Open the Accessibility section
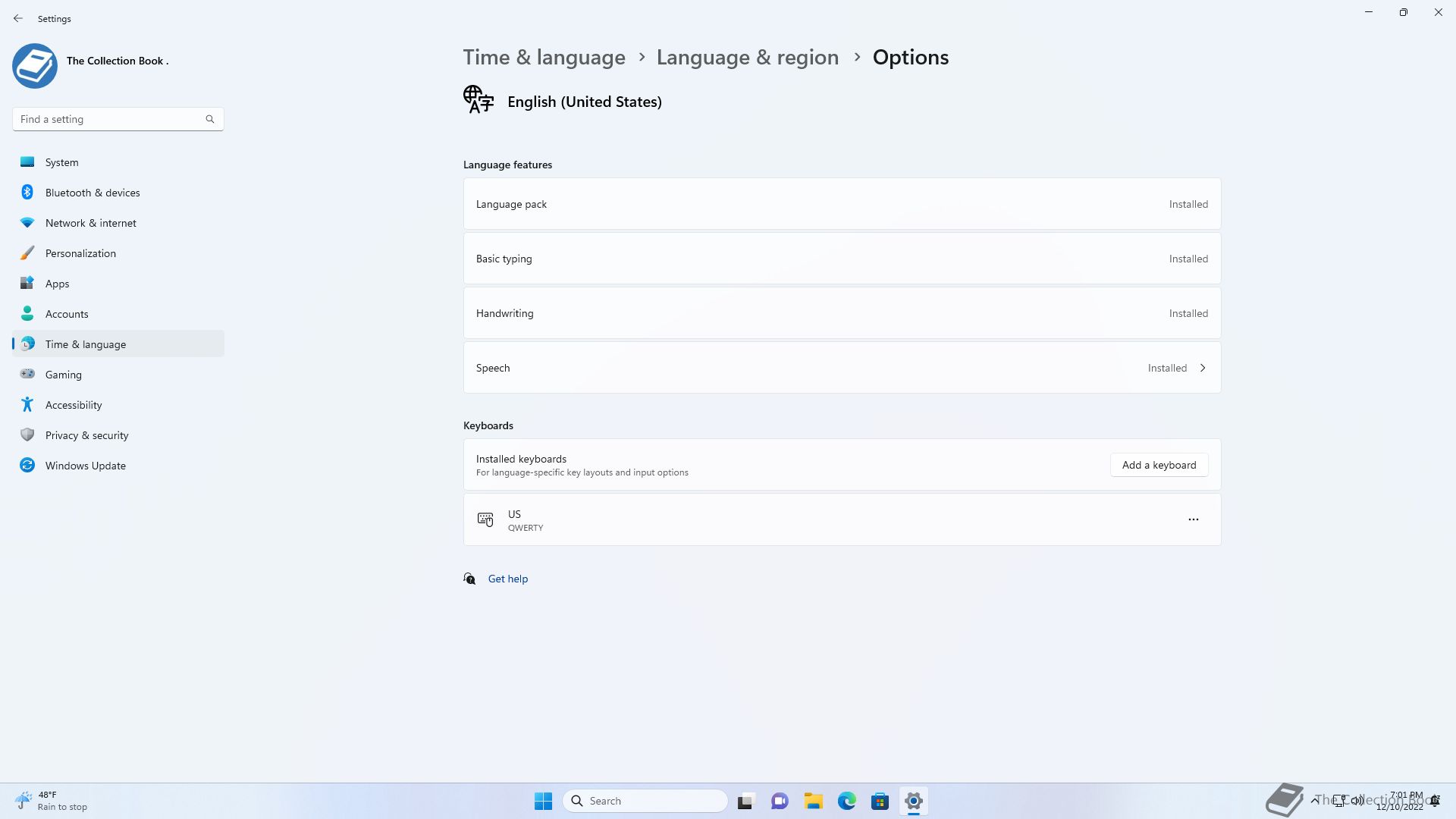 [73, 405]
